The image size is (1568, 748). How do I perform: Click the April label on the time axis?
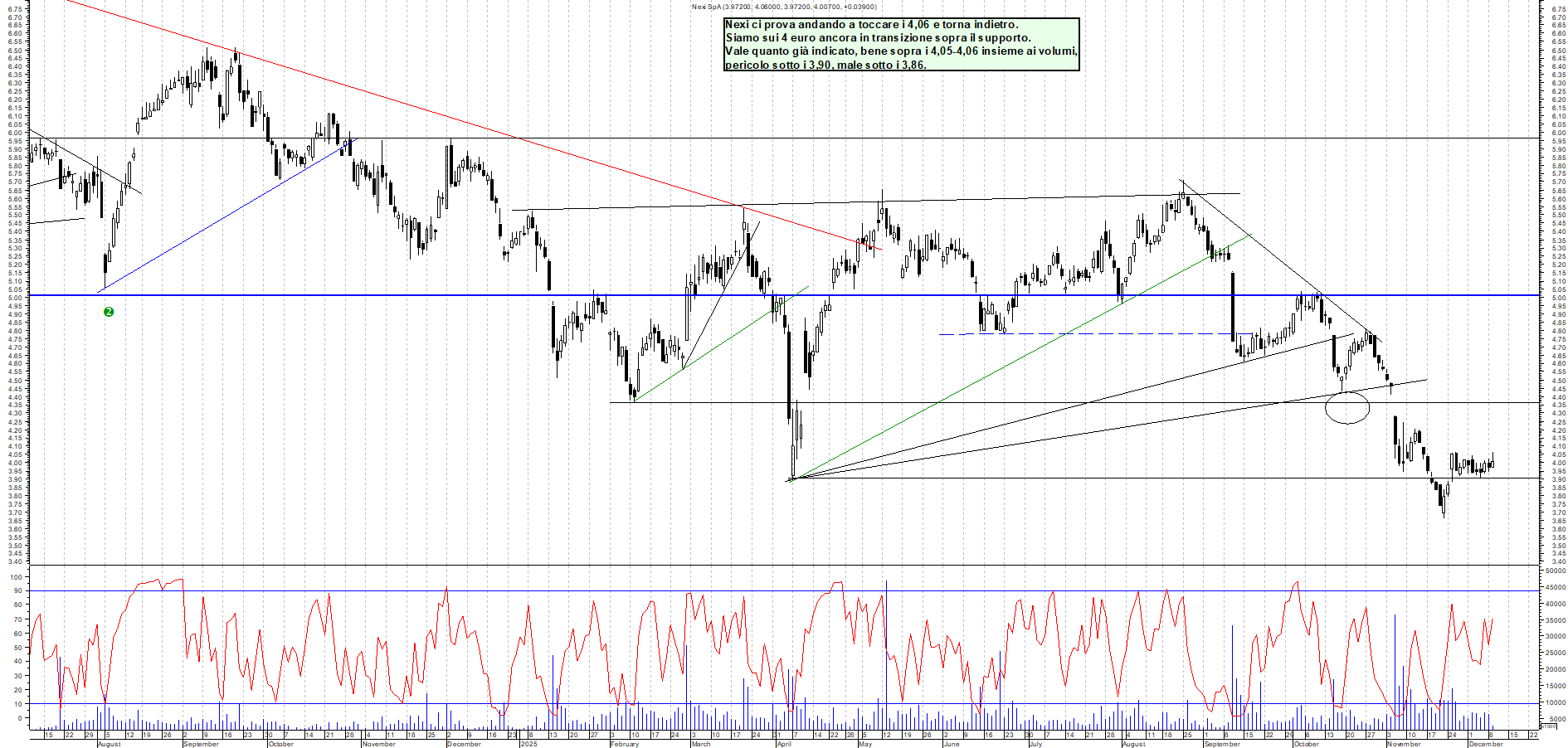coord(784,744)
